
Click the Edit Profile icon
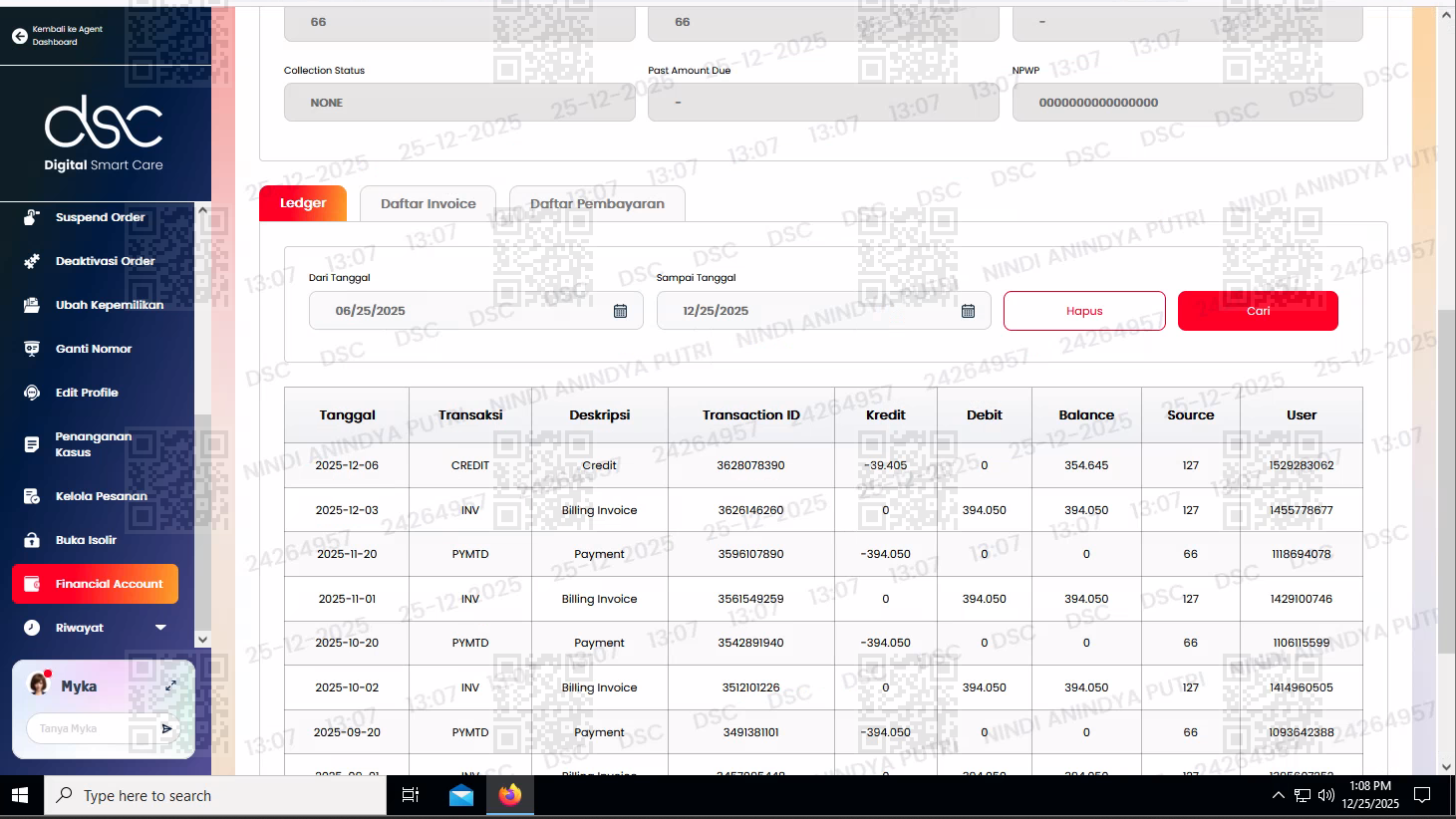click(x=32, y=393)
